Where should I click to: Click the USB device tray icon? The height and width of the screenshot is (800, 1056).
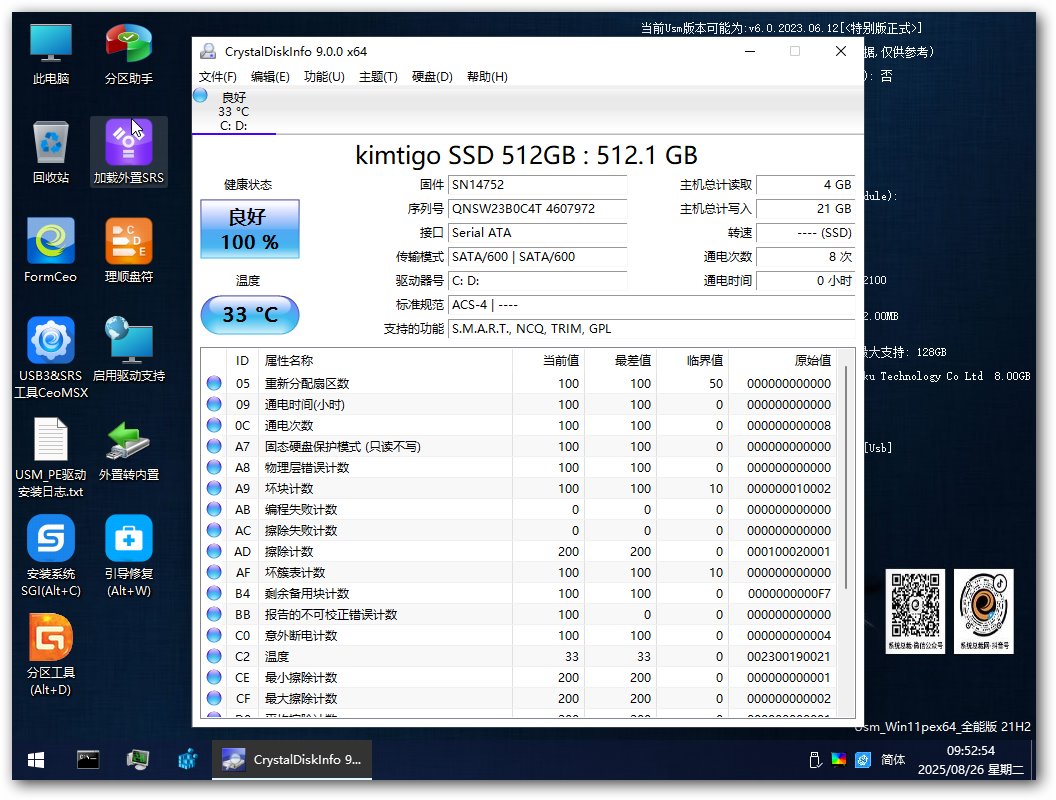coord(815,760)
